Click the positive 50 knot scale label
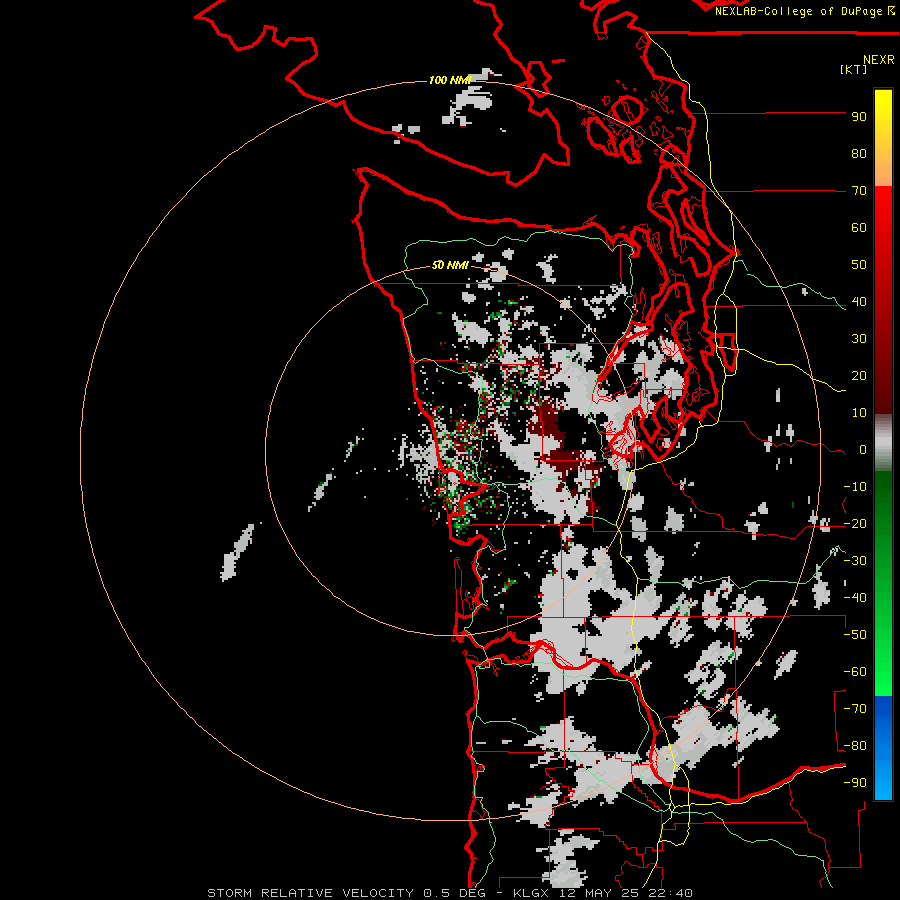 859,265
